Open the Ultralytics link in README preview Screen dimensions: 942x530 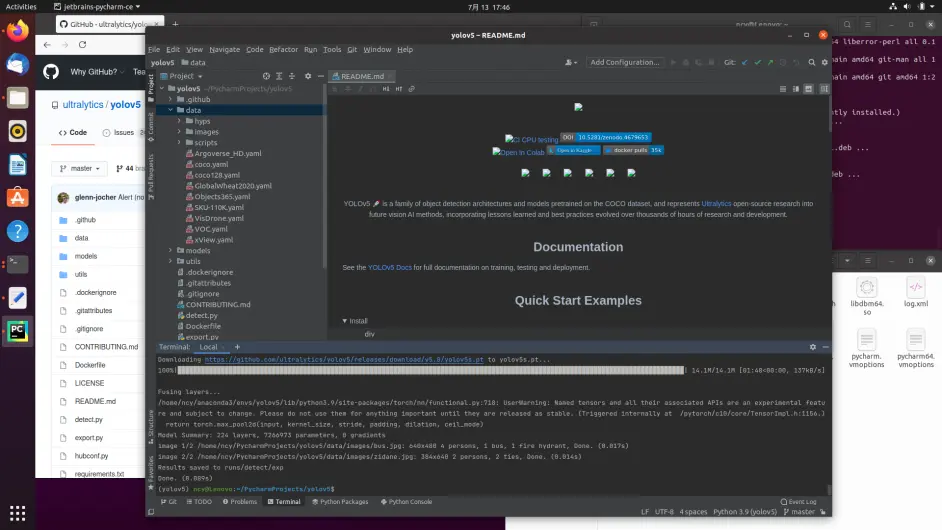click(716, 204)
